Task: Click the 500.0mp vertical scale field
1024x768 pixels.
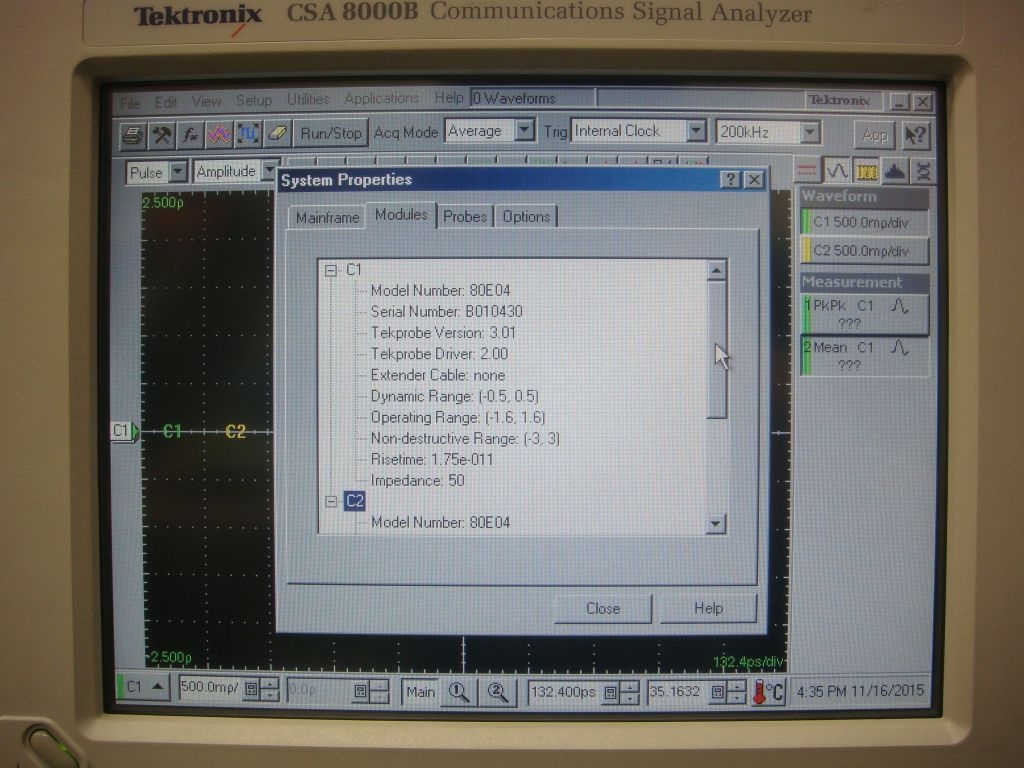Action: [210, 687]
